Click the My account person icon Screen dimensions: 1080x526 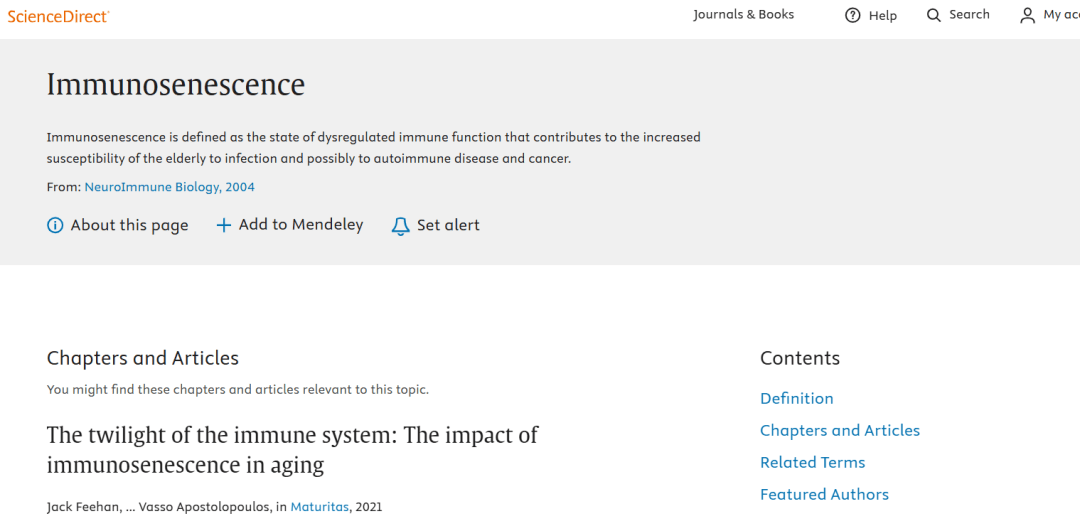pyautogui.click(x=1028, y=15)
